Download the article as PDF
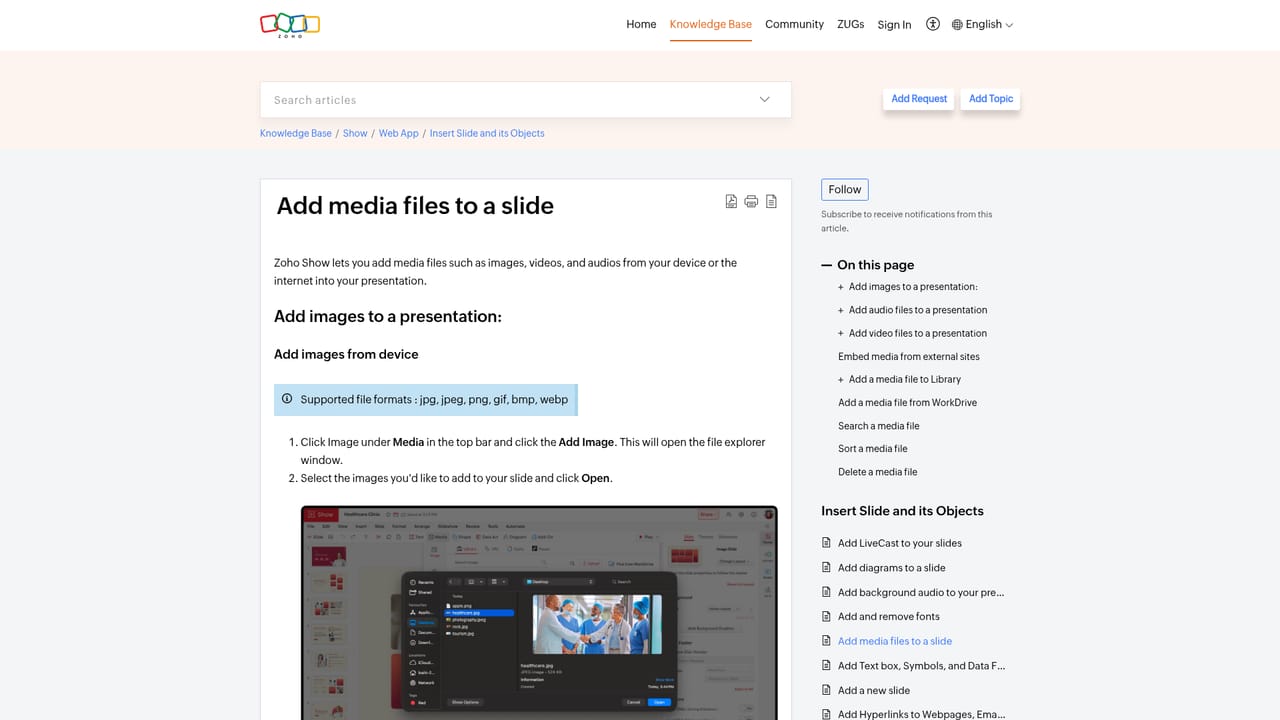 [731, 202]
